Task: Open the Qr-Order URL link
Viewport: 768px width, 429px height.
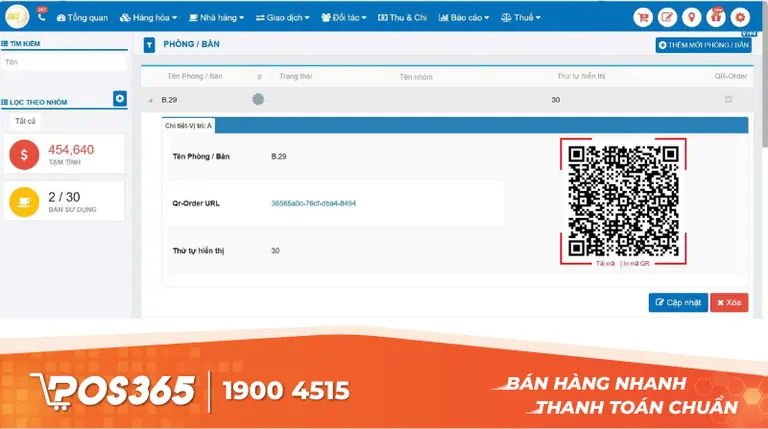Action: [x=313, y=203]
